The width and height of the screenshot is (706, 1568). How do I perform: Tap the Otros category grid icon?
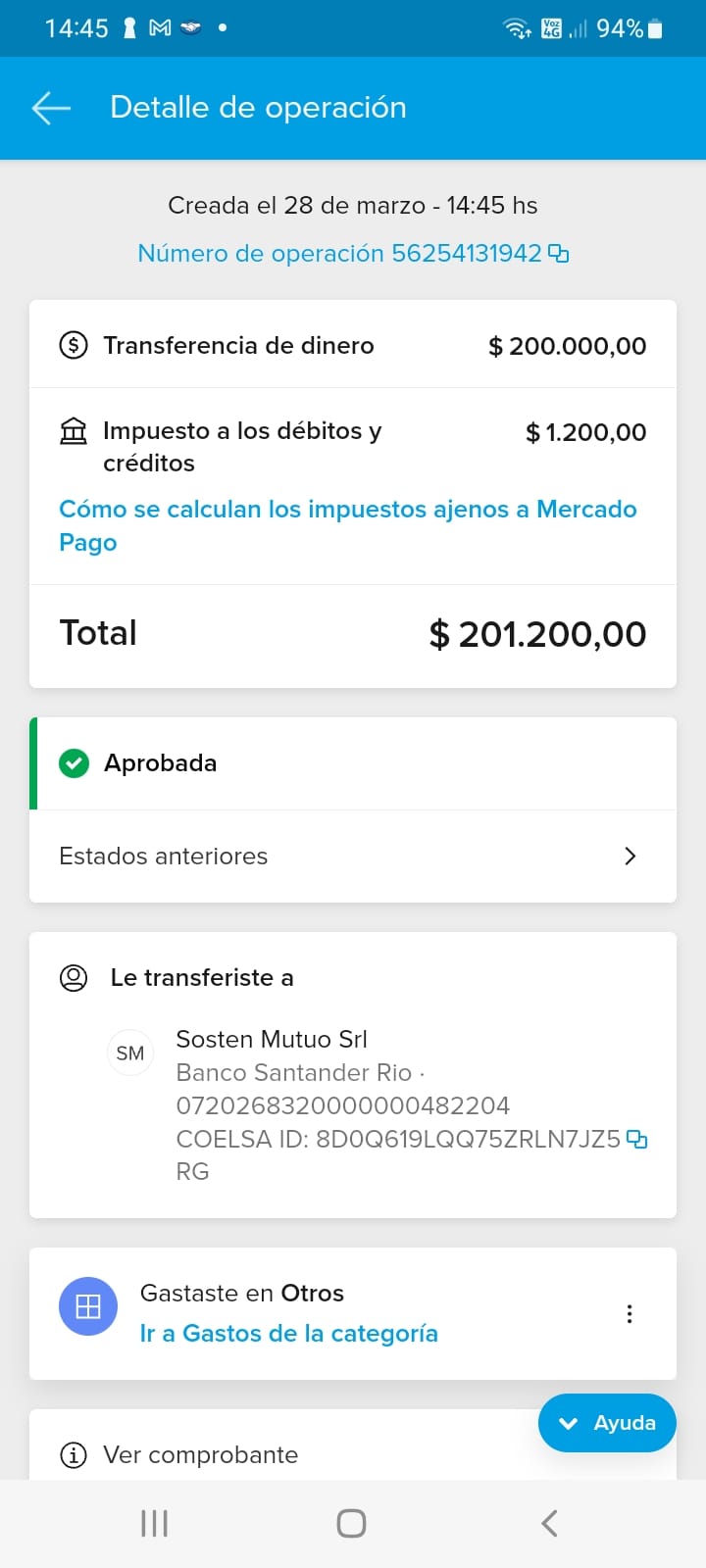(x=88, y=1306)
